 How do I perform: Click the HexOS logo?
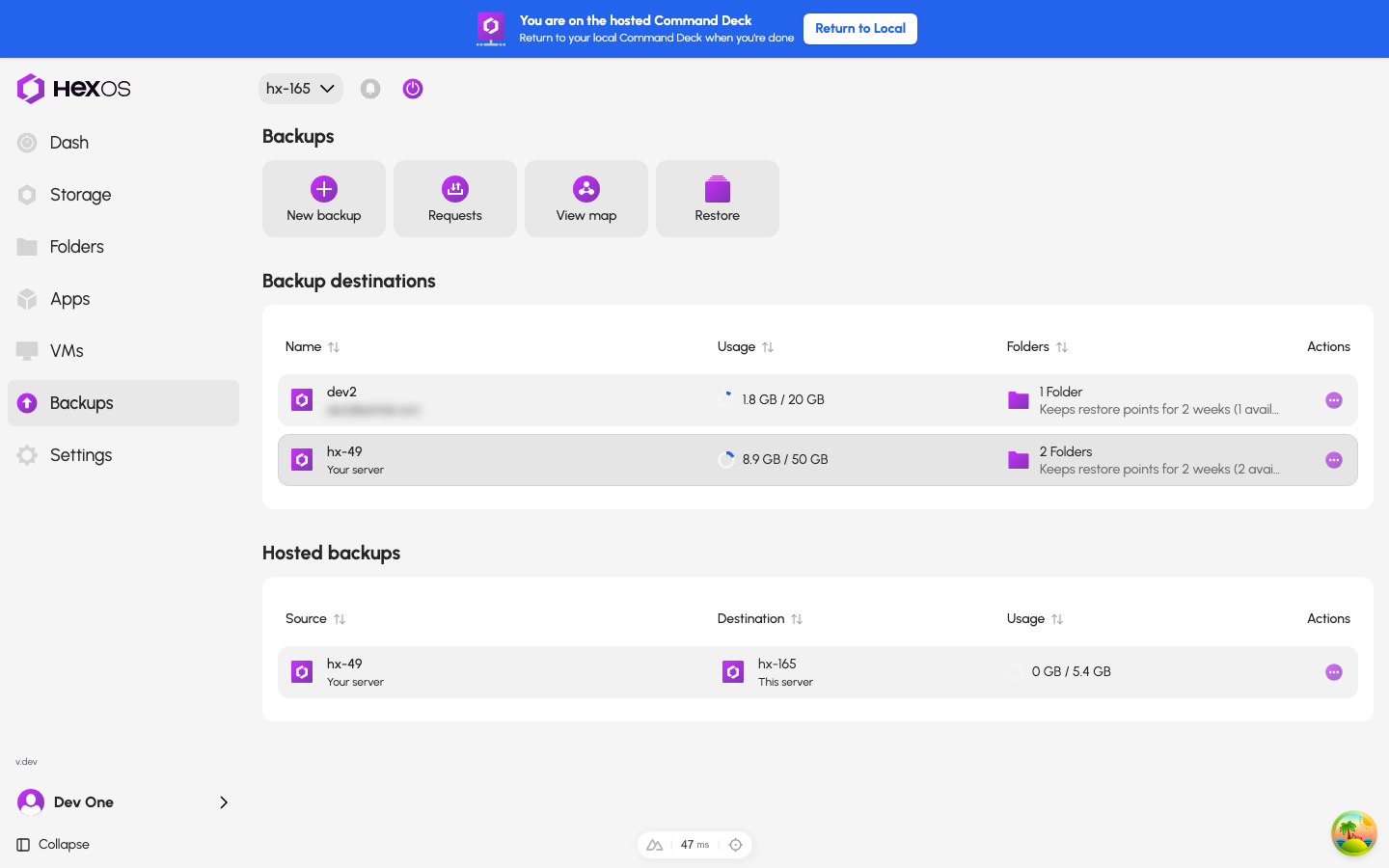[x=73, y=89]
